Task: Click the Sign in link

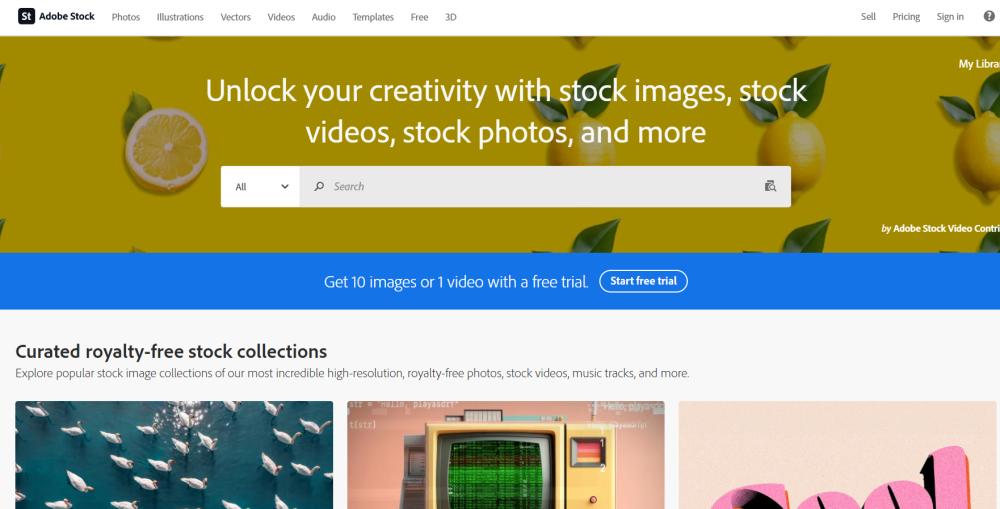Action: click(950, 17)
